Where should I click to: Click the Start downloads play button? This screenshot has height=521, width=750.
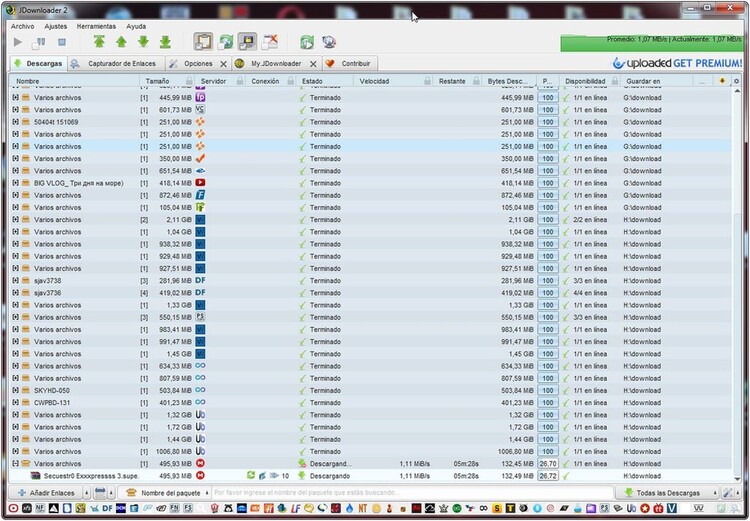17,42
